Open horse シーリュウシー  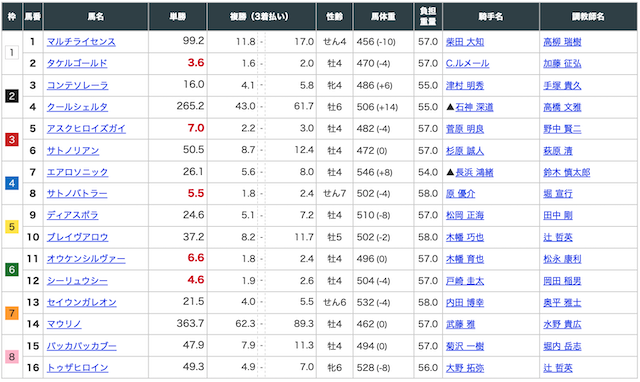[x=77, y=281]
